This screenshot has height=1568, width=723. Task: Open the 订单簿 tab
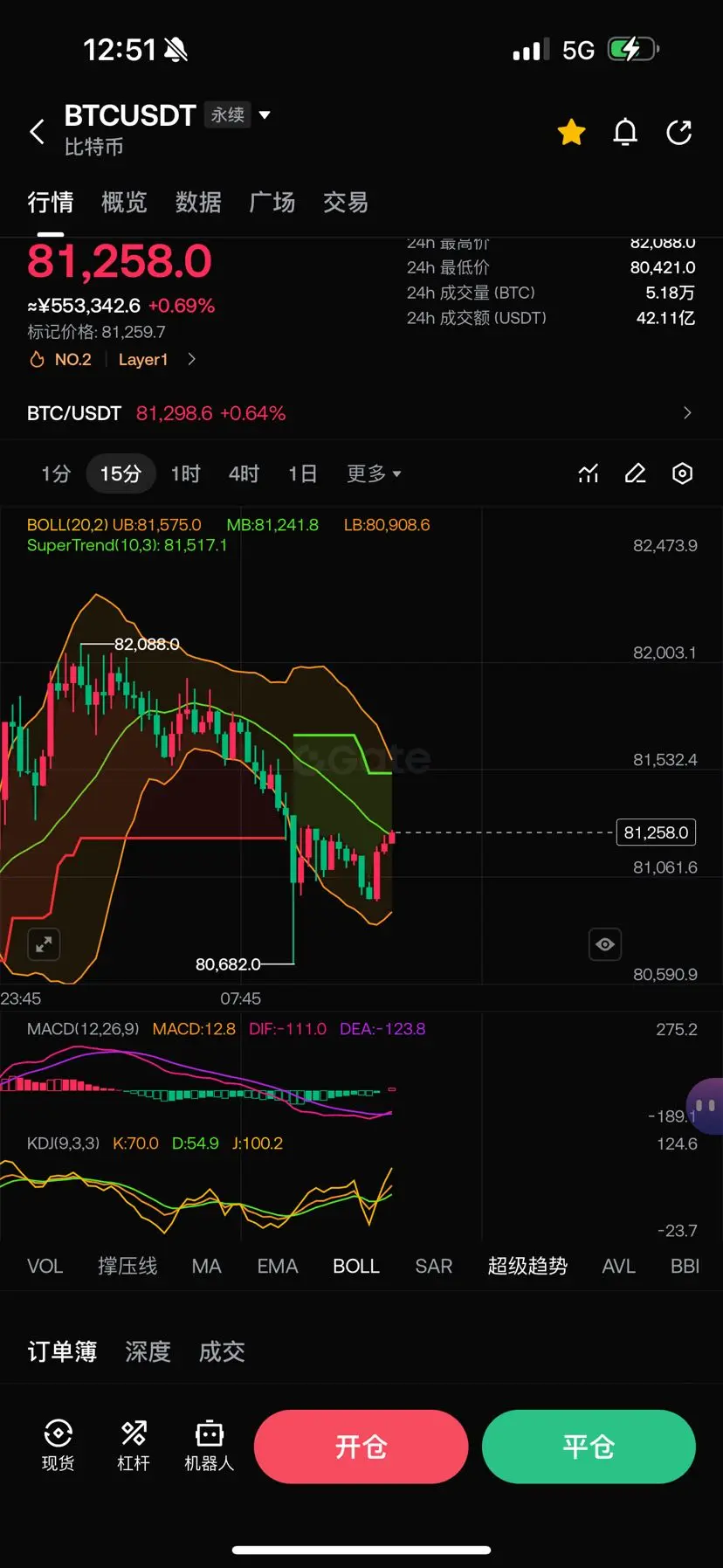coord(62,1351)
